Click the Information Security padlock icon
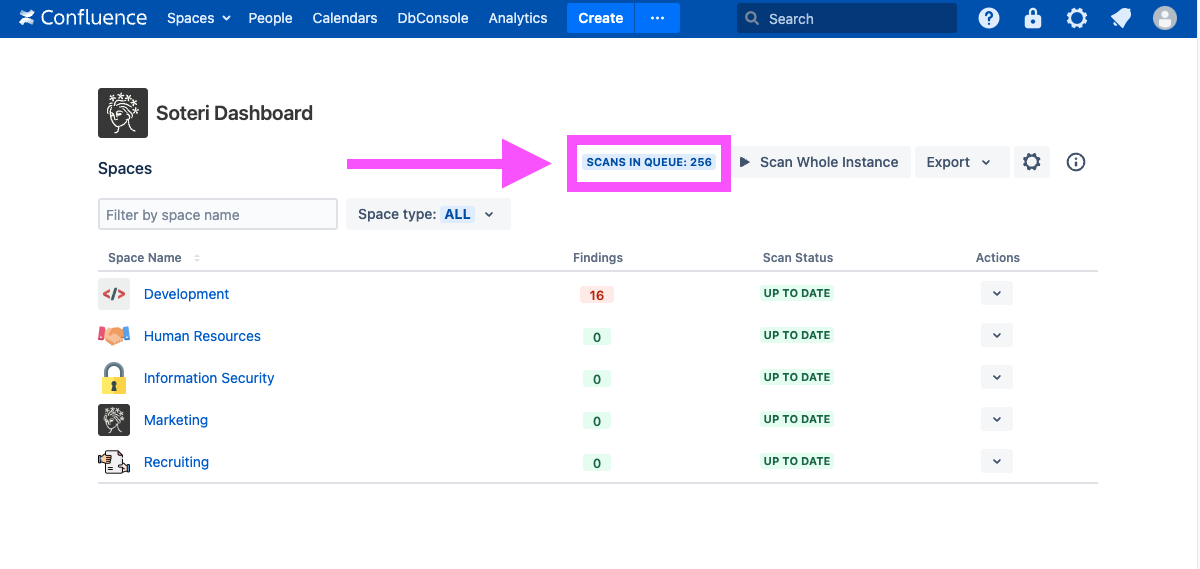 pyautogui.click(x=114, y=378)
